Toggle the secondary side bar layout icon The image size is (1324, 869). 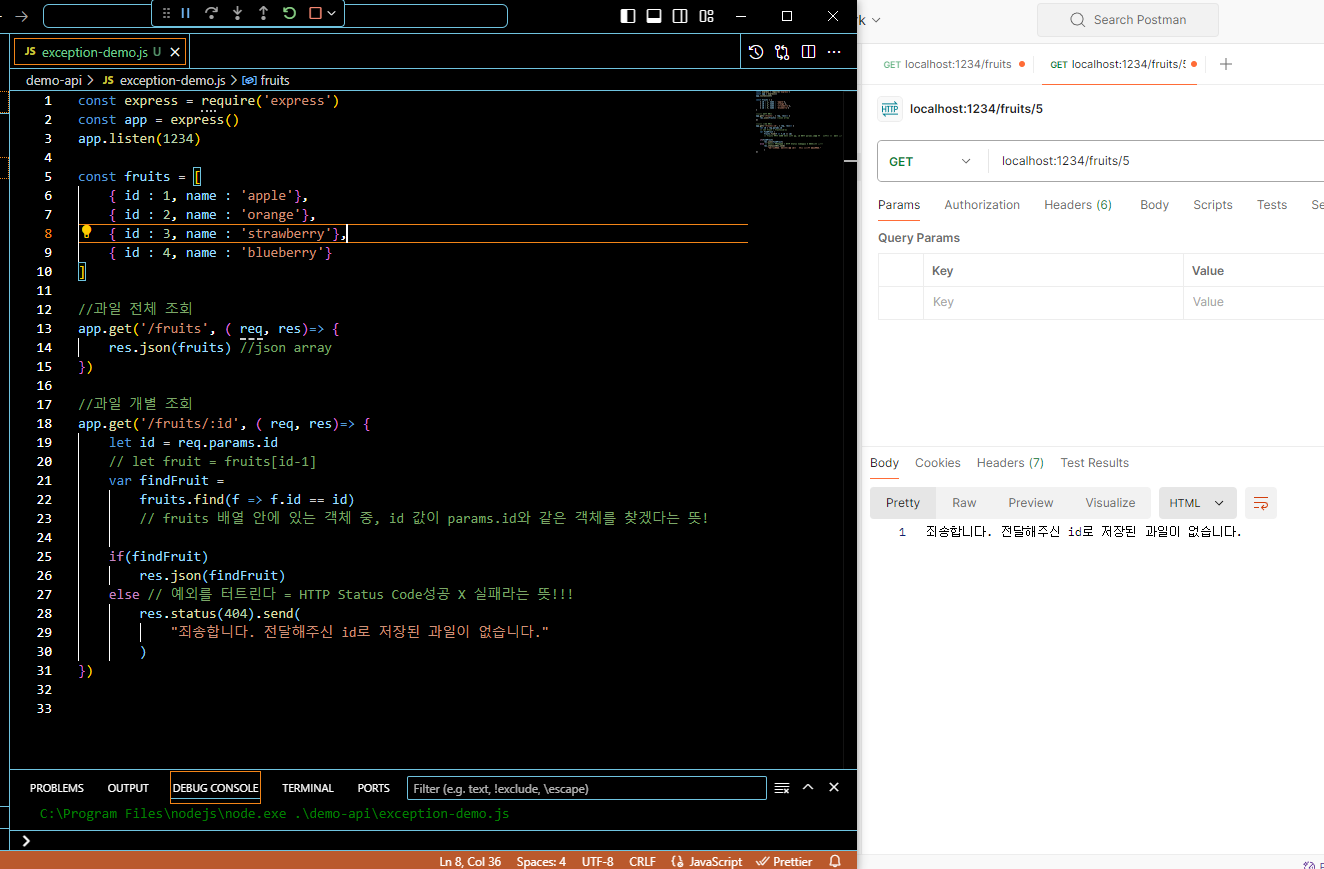(680, 16)
